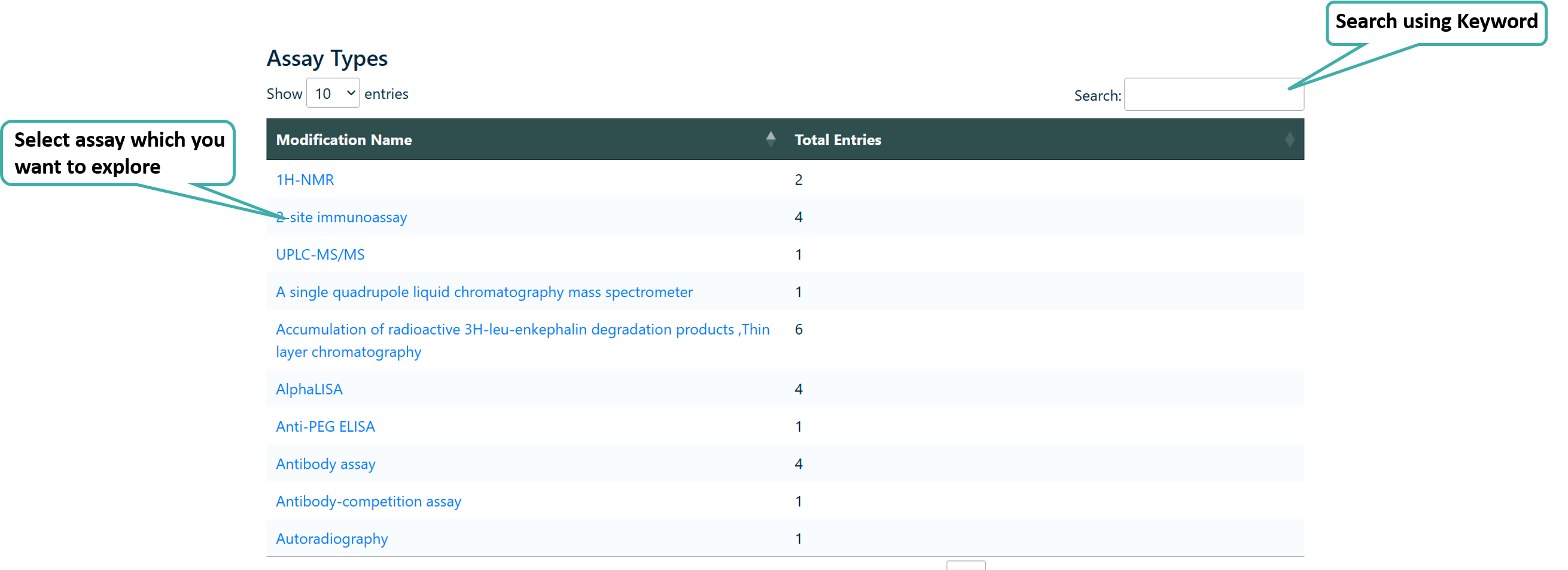Open the Antibody-competition assay link
Viewport: 1568px width, 570px height.
(x=369, y=502)
